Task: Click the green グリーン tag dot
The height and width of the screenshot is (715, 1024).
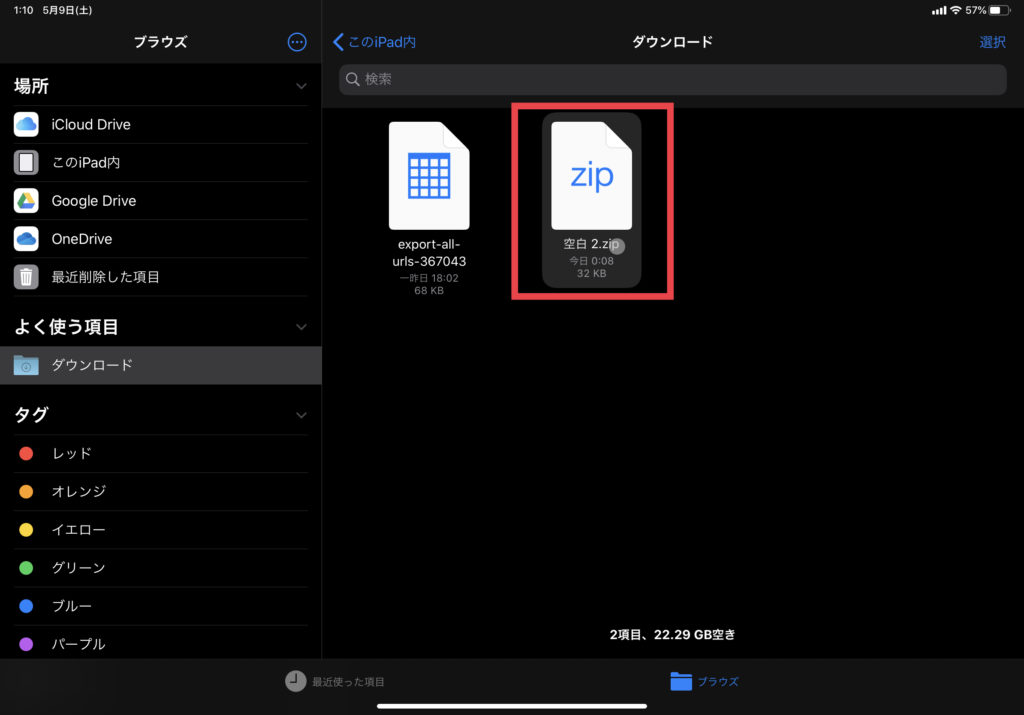Action: point(26,568)
